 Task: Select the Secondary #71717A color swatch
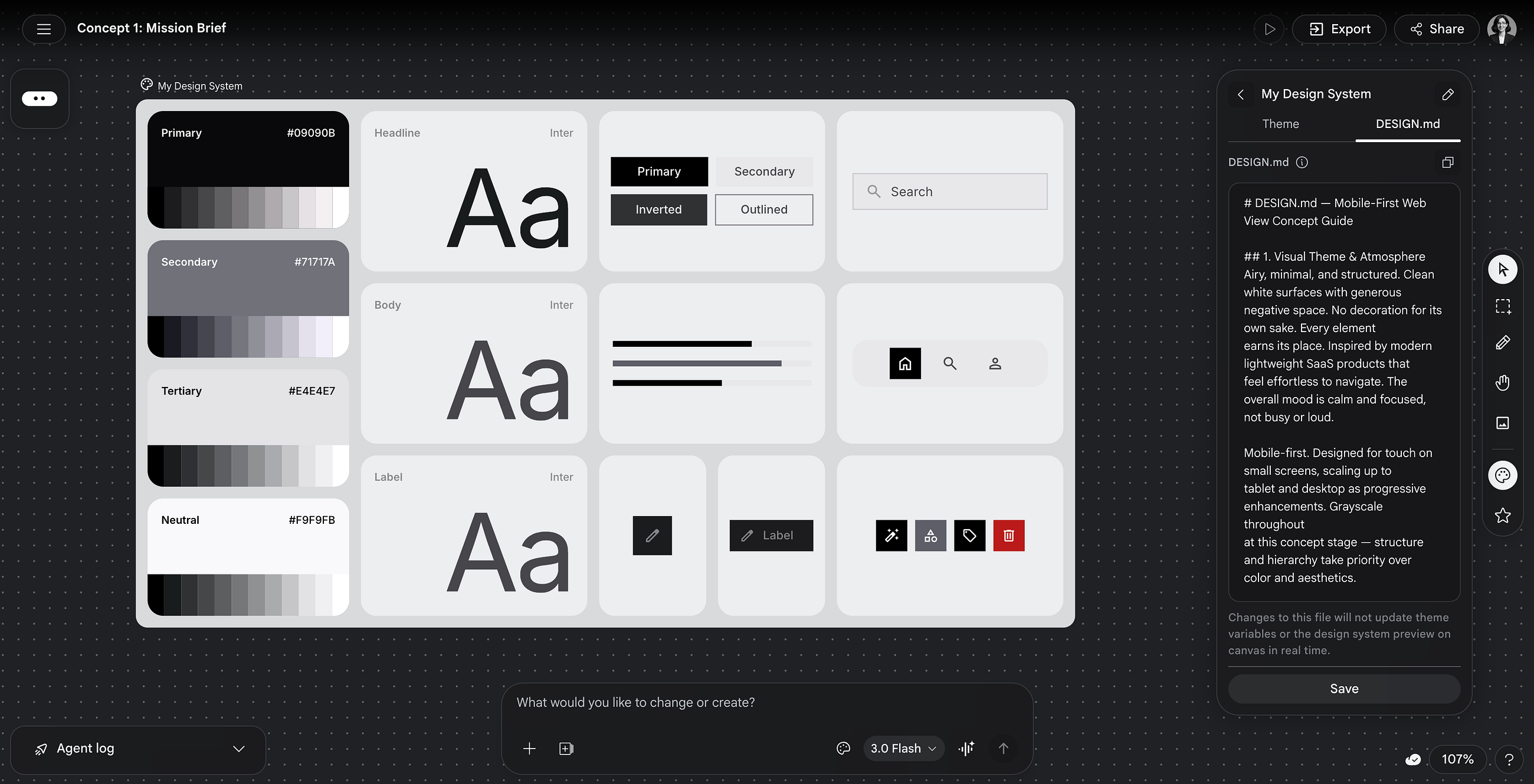tap(248, 299)
